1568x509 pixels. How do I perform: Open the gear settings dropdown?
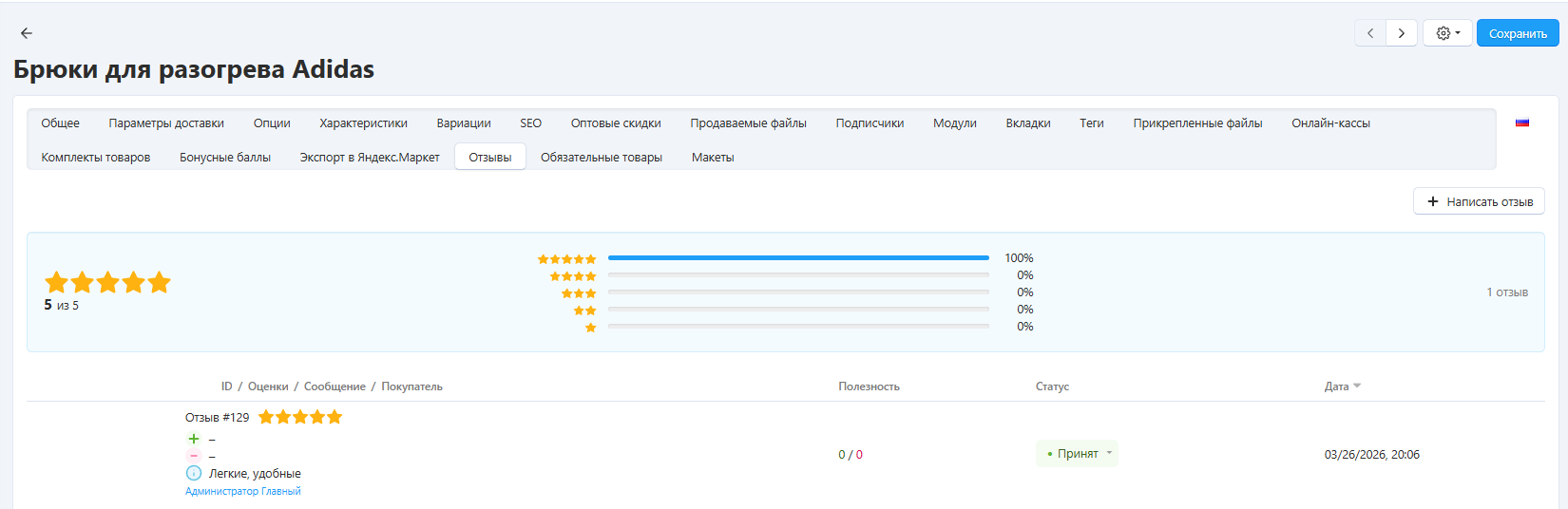[x=1446, y=33]
